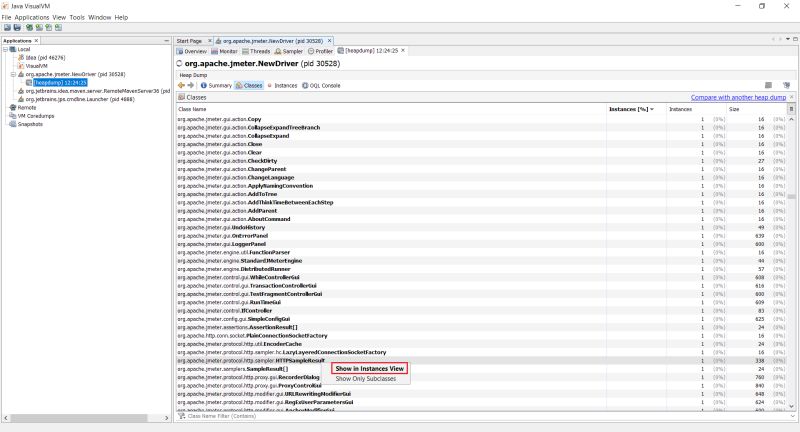The height and width of the screenshot is (432, 800).
Task: Select the [heapdump] 12:24:25 tree node
Action: (x=60, y=83)
